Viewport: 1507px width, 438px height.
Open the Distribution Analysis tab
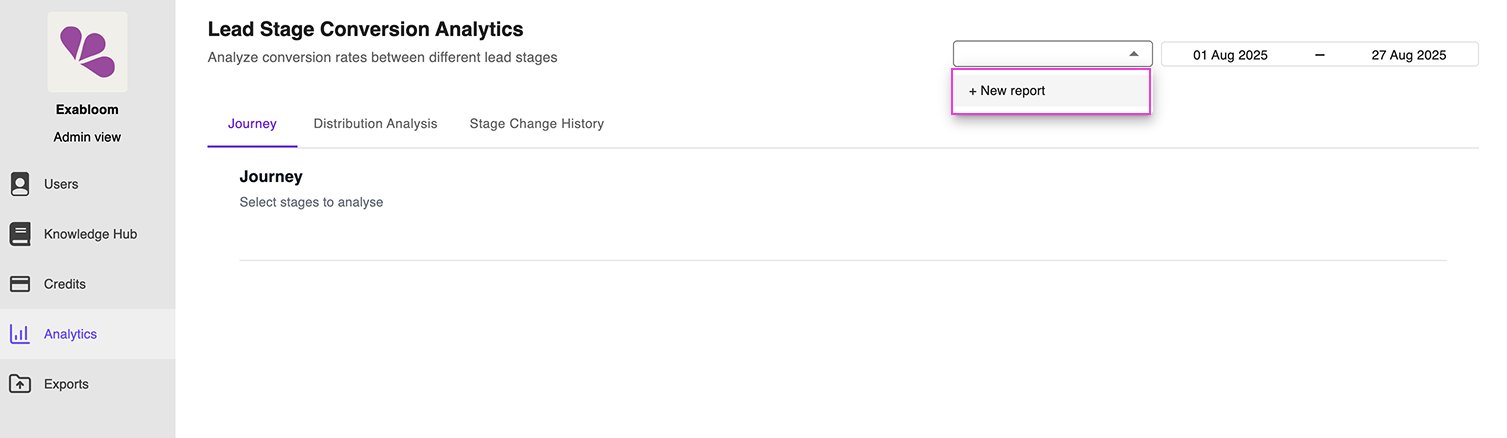(x=375, y=124)
